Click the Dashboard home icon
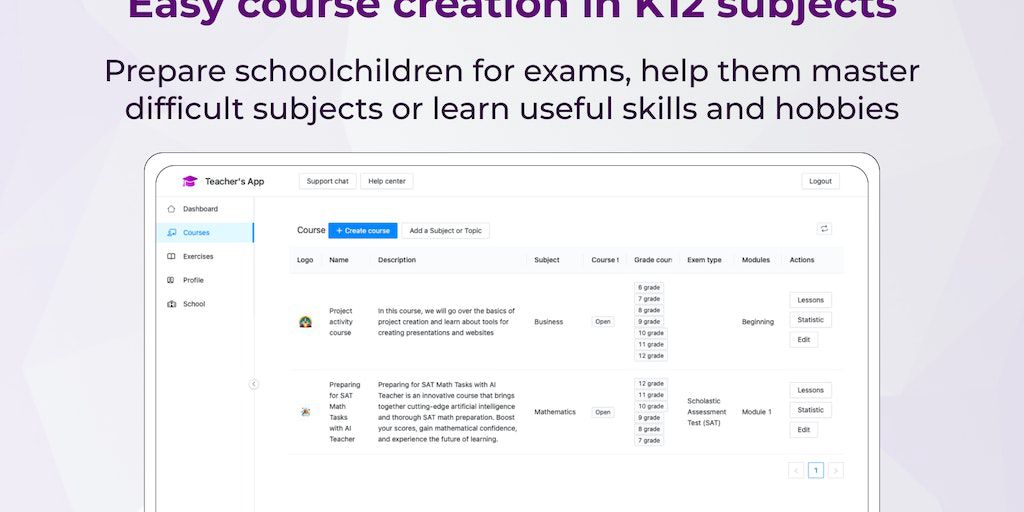 pos(171,209)
